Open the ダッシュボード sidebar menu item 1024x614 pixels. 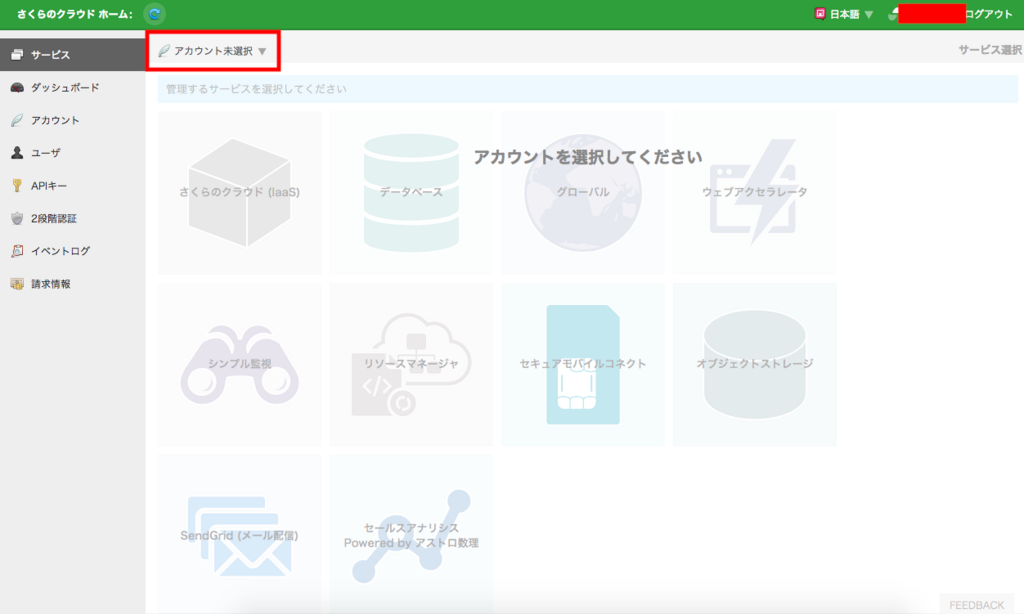click(x=72, y=88)
